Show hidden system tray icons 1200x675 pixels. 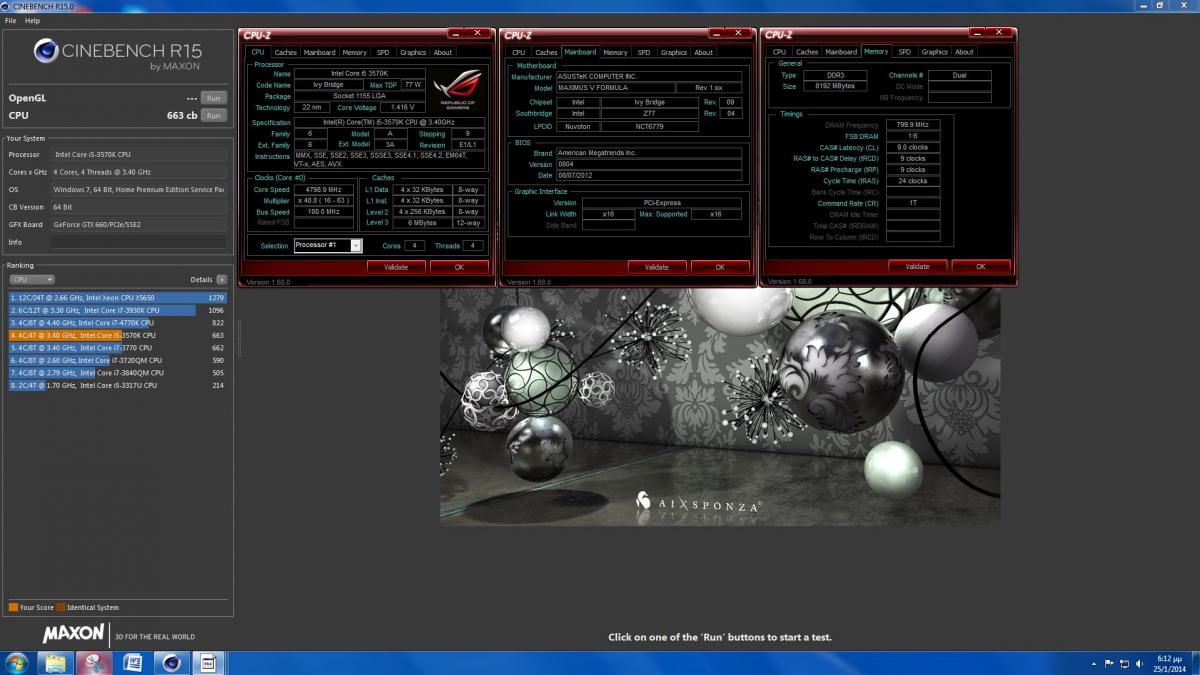tap(1096, 663)
